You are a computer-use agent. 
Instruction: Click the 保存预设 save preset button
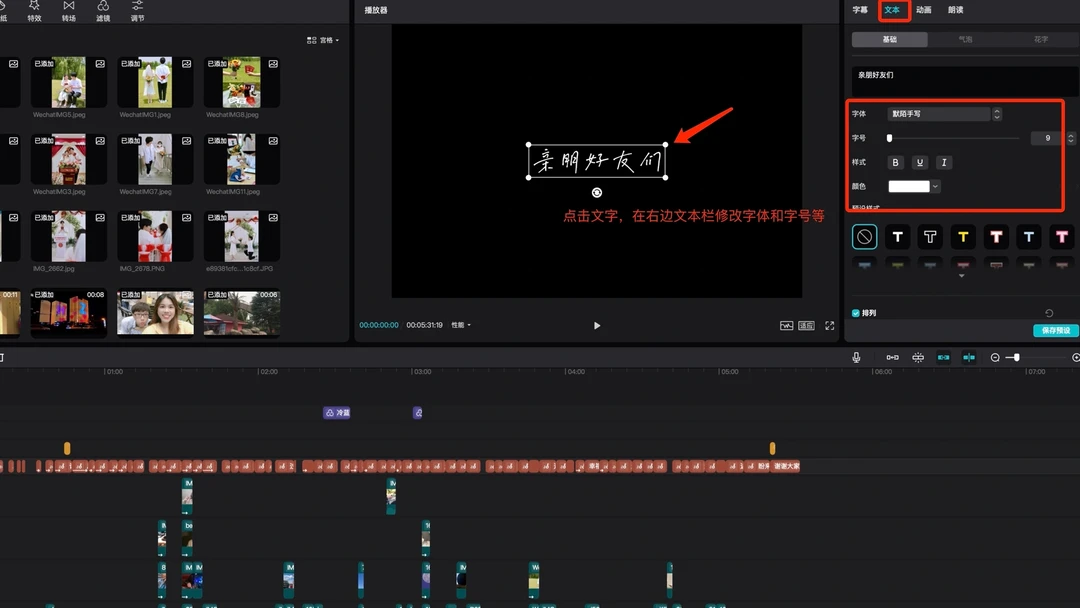(x=1056, y=331)
